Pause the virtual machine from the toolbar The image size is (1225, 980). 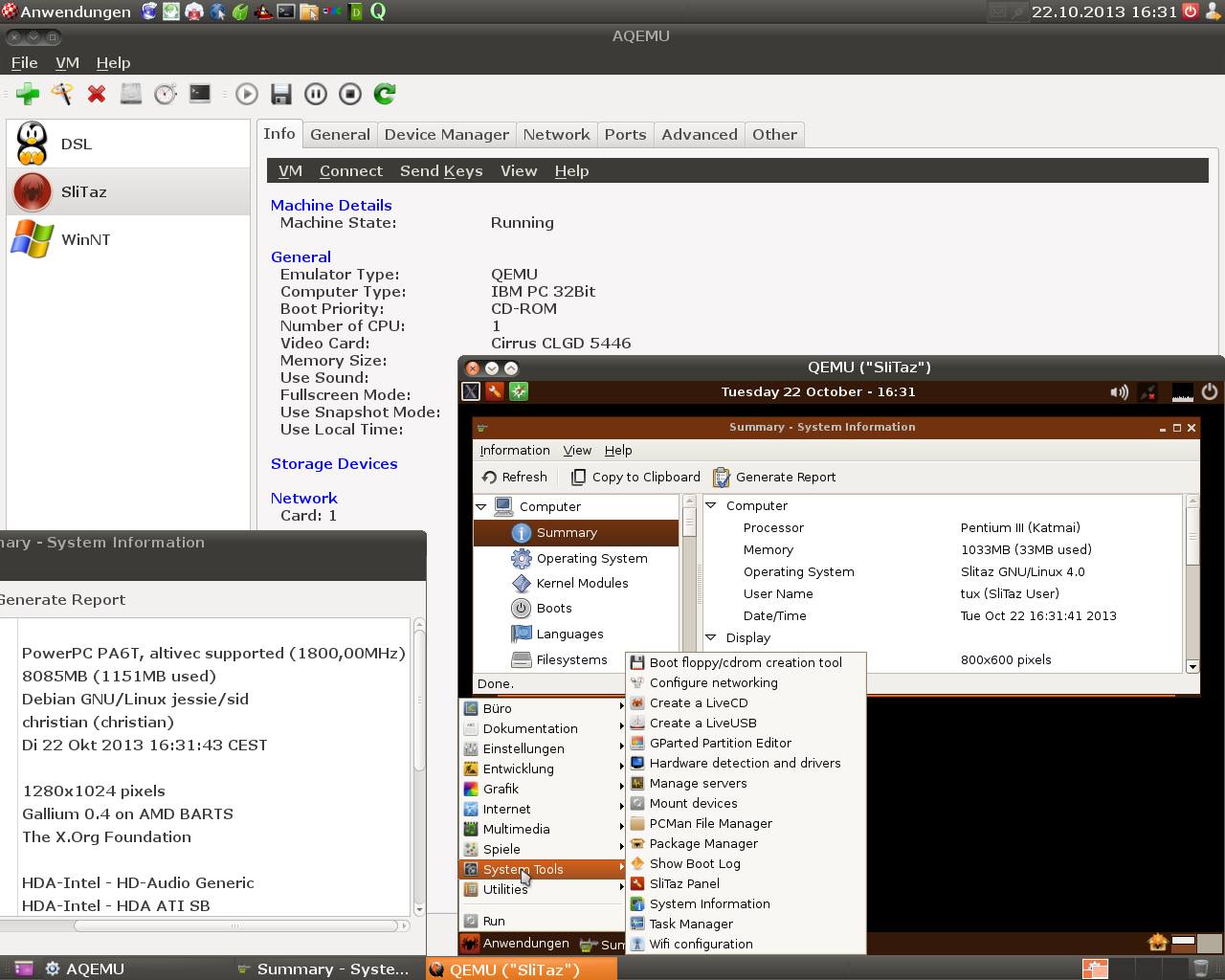pyautogui.click(x=315, y=94)
